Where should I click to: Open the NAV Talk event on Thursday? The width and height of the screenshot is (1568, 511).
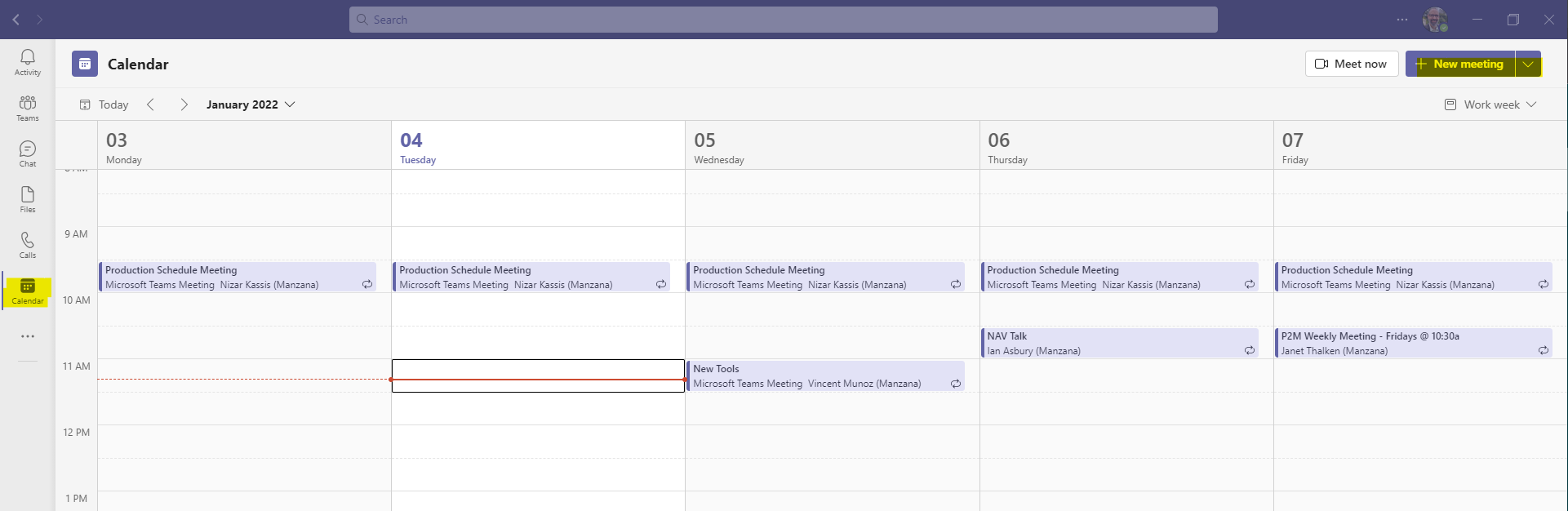(x=1119, y=343)
